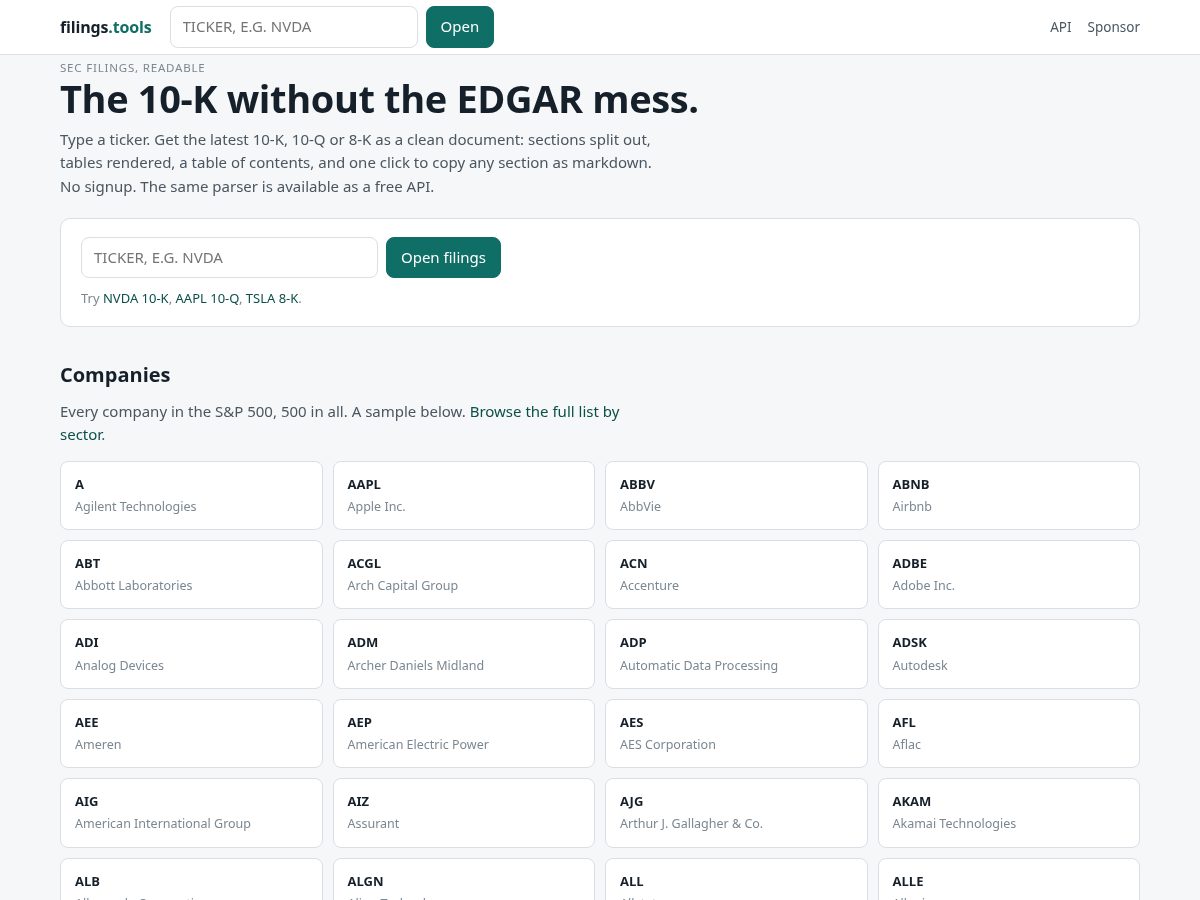Browse the full list by sector
This screenshot has width=1200, height=900.
point(340,423)
